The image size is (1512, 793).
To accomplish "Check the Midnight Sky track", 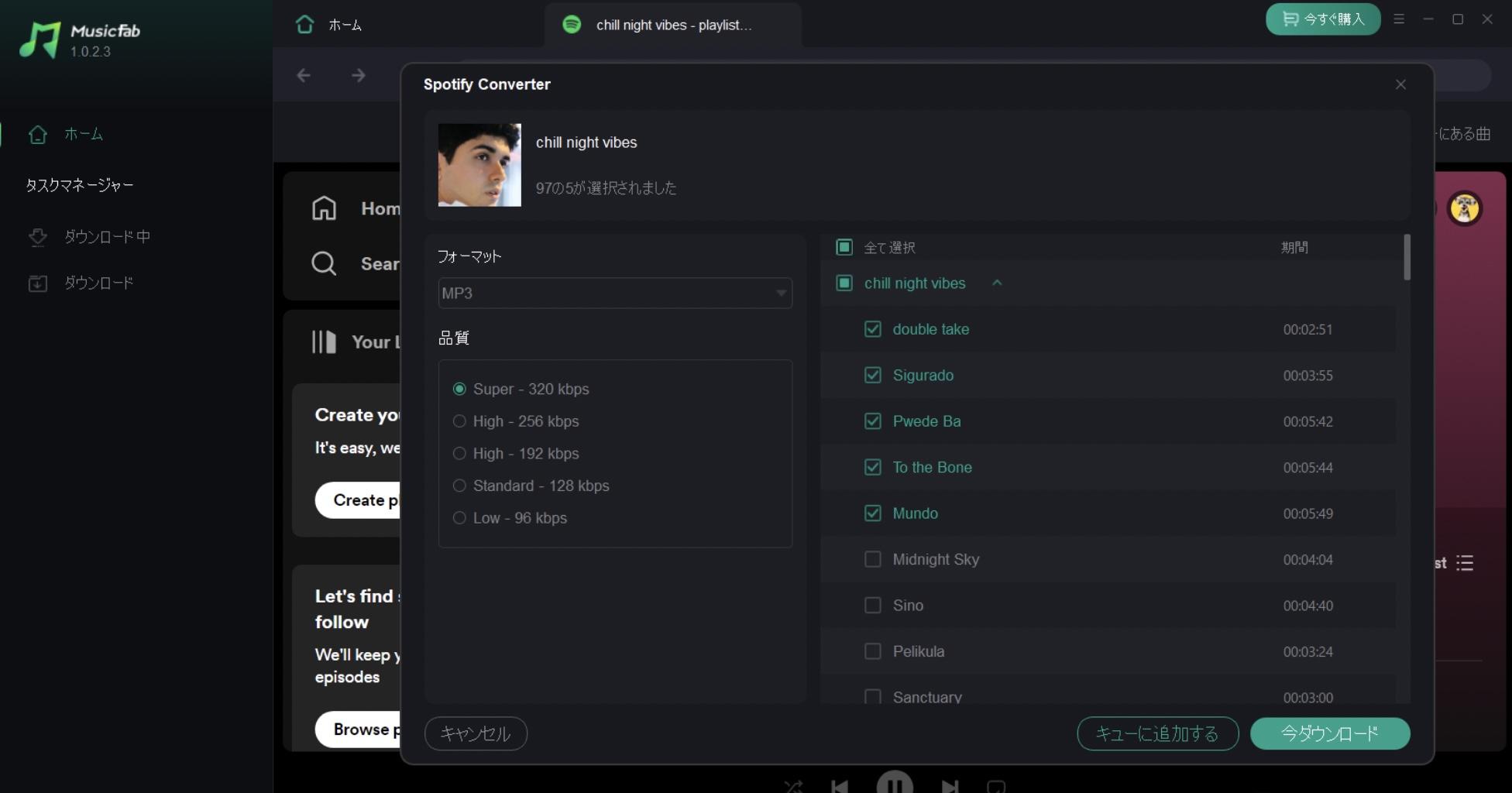I will [x=872, y=559].
